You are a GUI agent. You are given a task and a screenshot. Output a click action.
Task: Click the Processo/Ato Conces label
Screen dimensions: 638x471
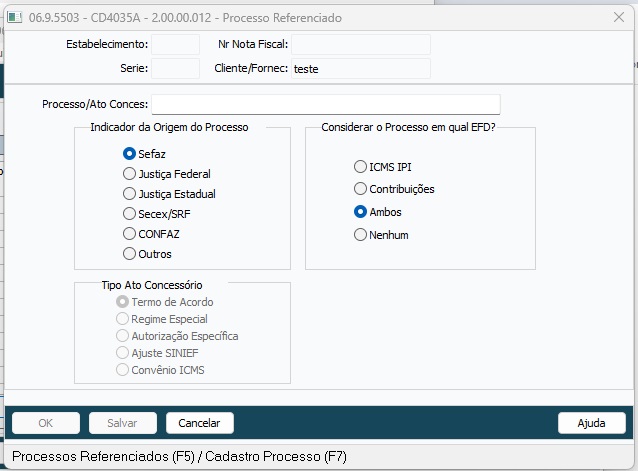[95, 104]
